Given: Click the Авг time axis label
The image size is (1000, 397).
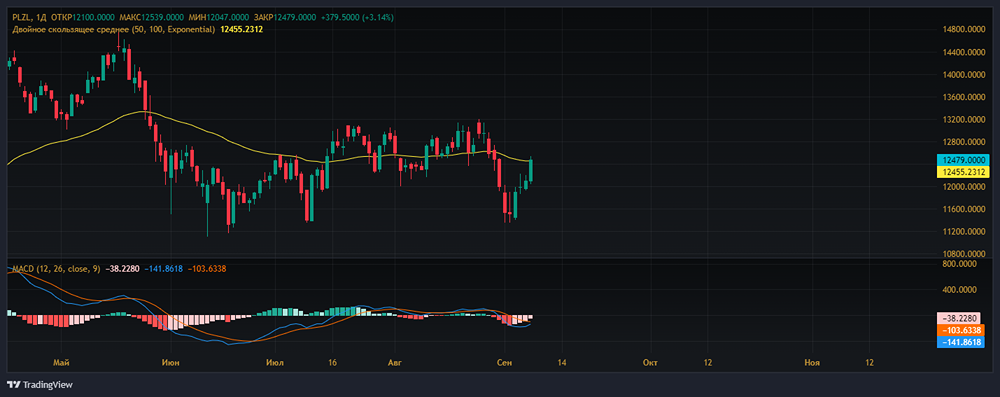Looking at the screenshot, I should point(396,363).
